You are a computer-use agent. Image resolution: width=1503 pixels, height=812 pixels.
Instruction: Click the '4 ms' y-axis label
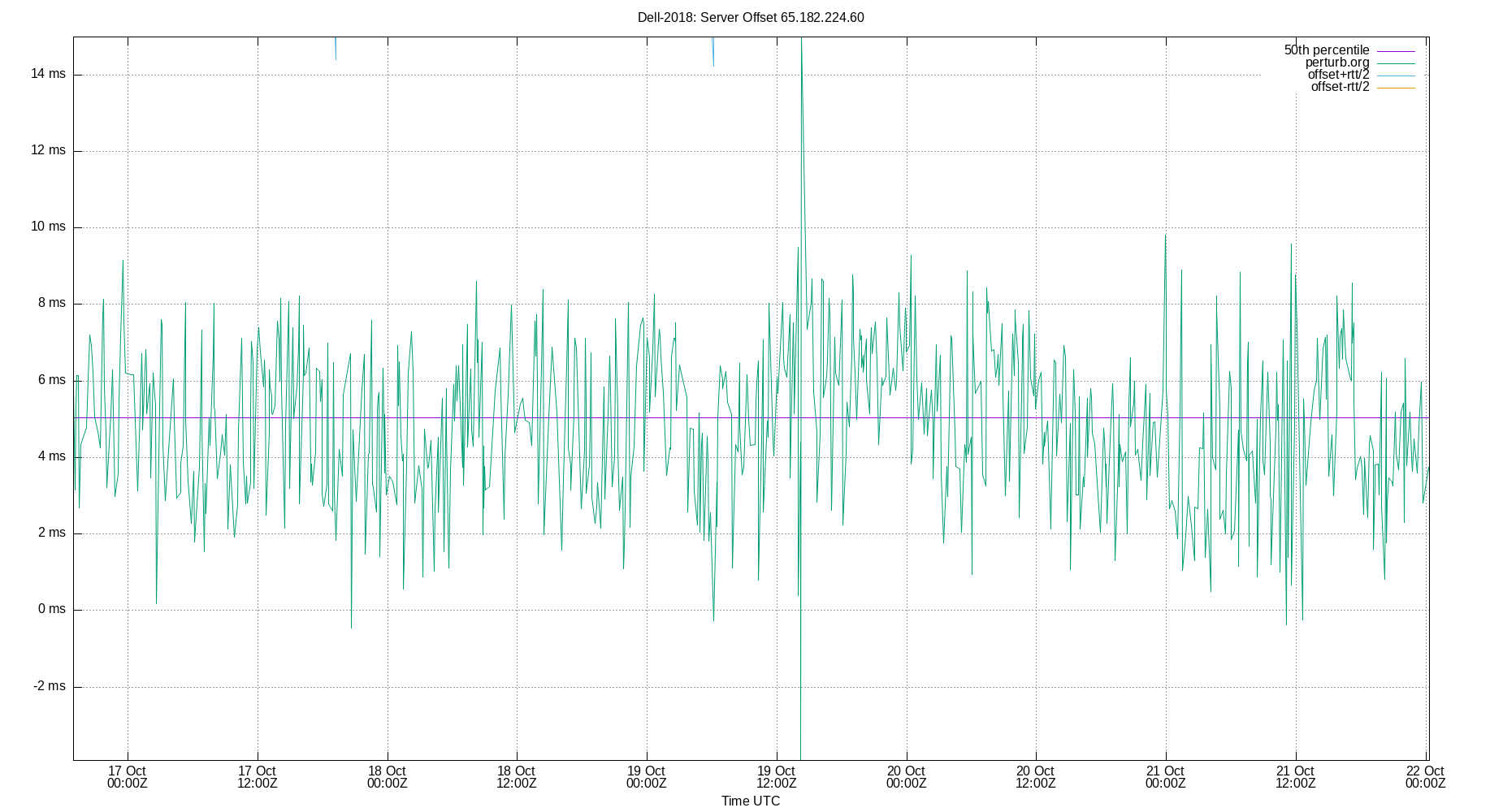pyautogui.click(x=52, y=456)
